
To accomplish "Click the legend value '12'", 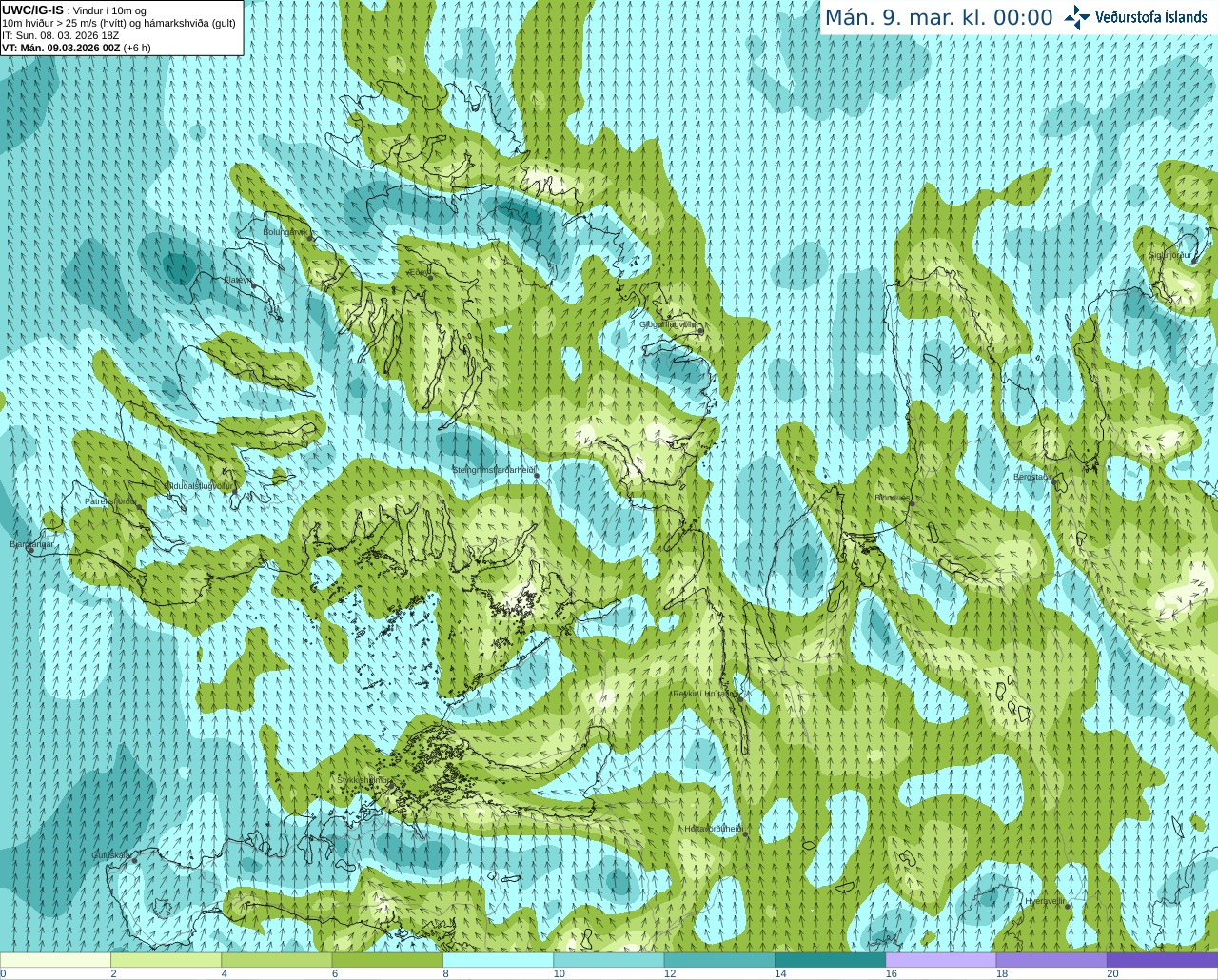I will click(670, 973).
